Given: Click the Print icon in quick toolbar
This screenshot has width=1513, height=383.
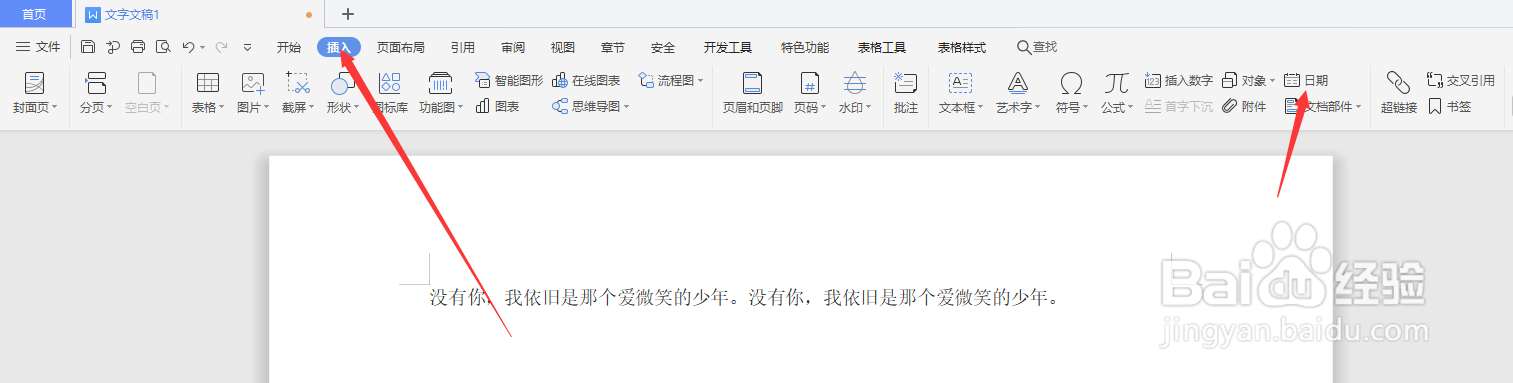Looking at the screenshot, I should [138, 47].
